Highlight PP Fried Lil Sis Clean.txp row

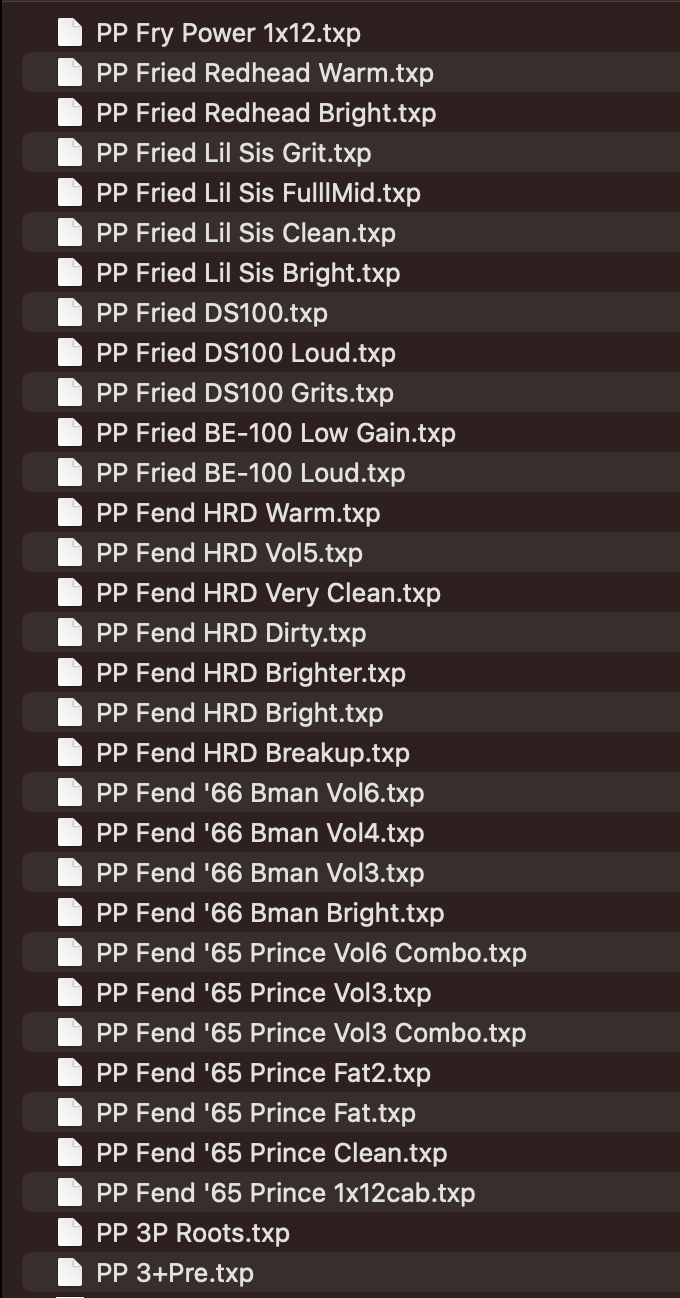tap(246, 233)
